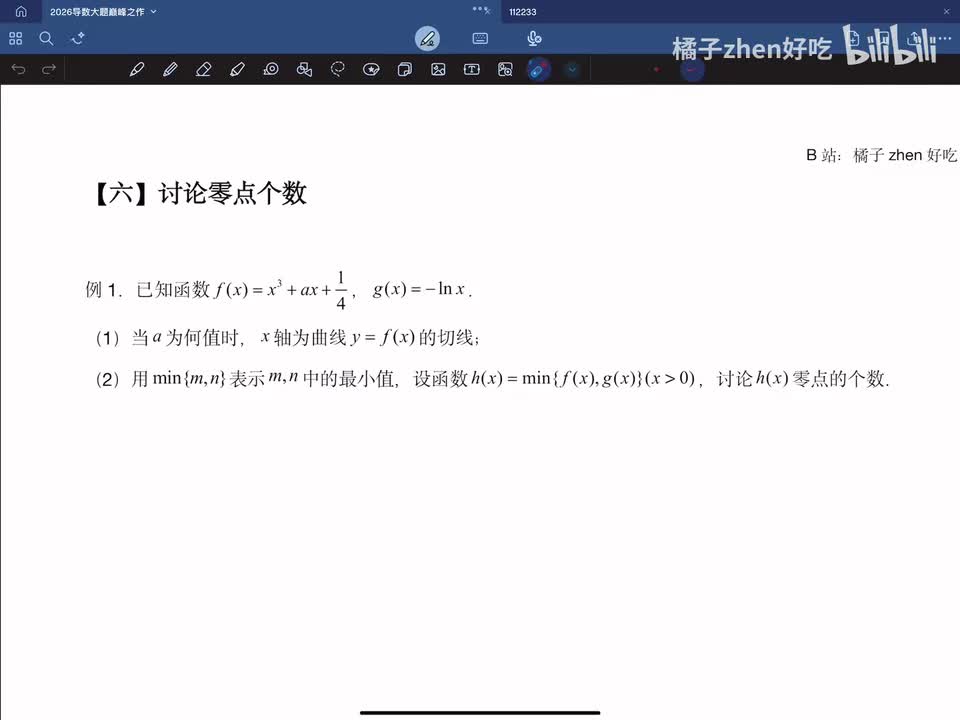Select the Shapes tool

pyautogui.click(x=304, y=69)
